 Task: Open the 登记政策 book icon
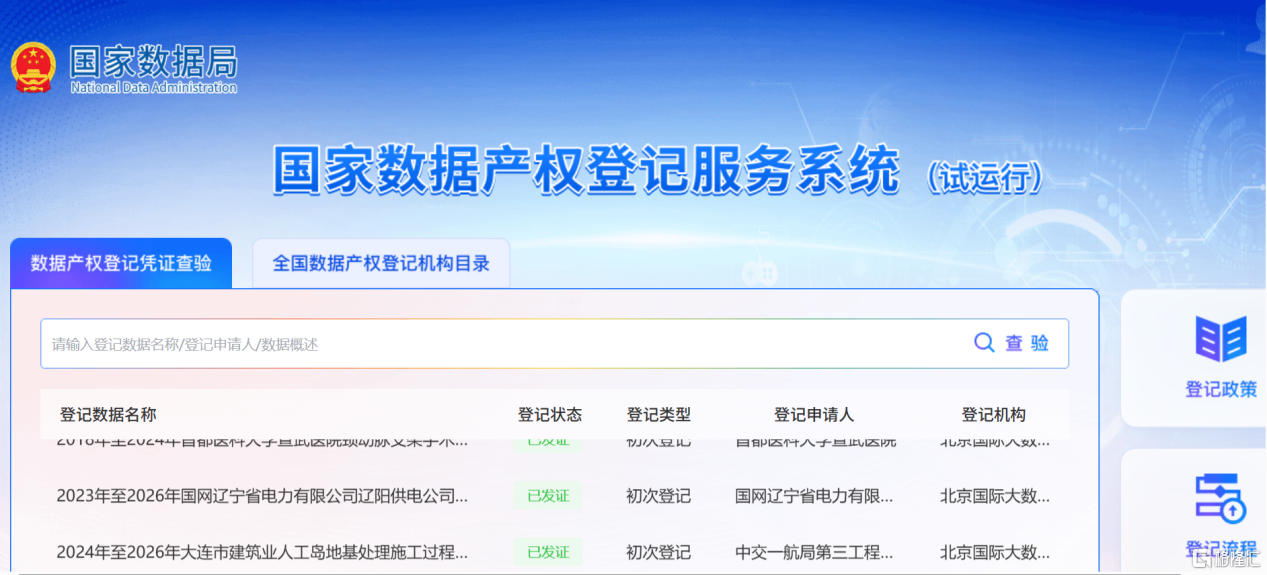(x=1221, y=339)
